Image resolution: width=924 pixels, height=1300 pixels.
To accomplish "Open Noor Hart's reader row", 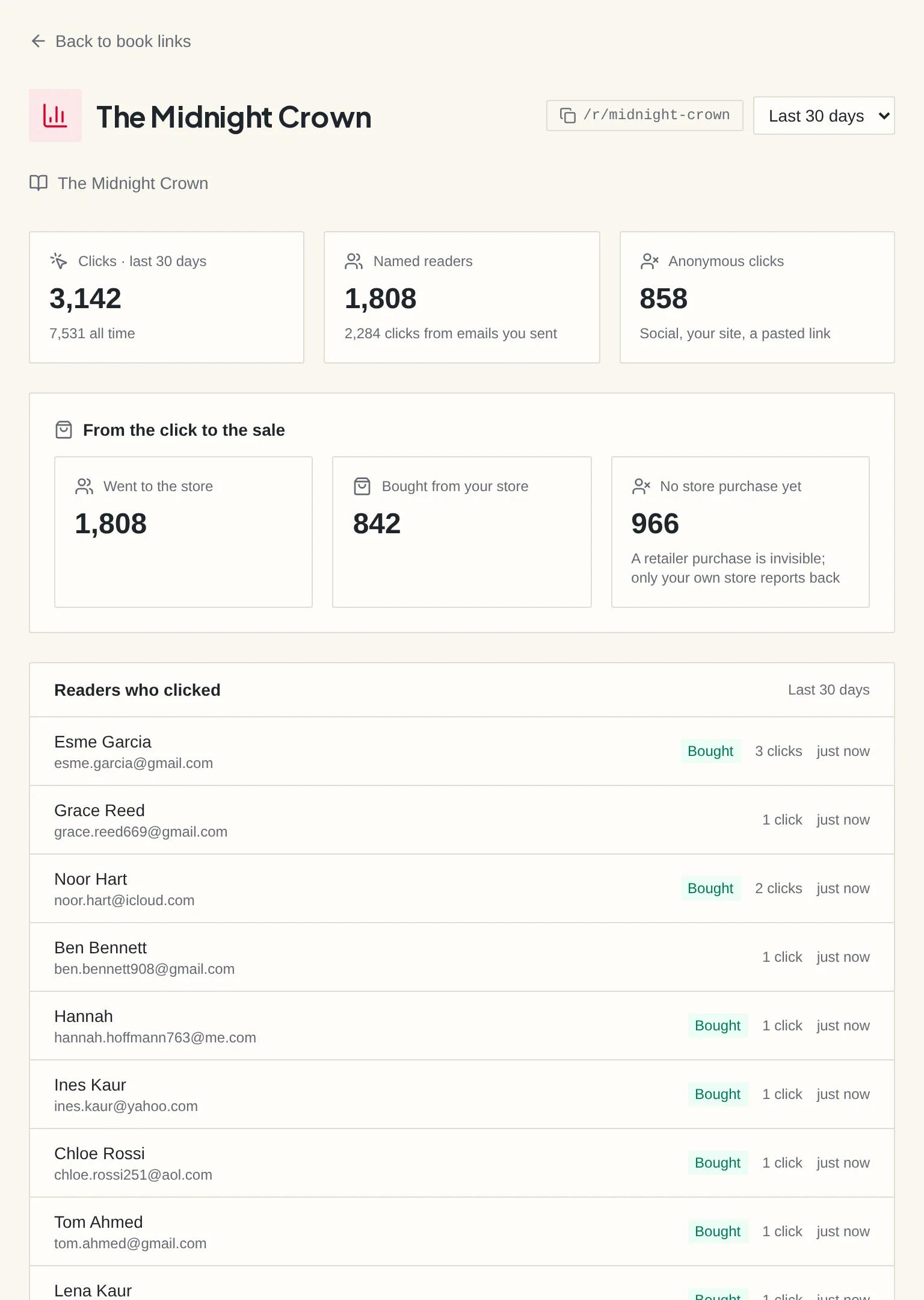I will tap(462, 888).
